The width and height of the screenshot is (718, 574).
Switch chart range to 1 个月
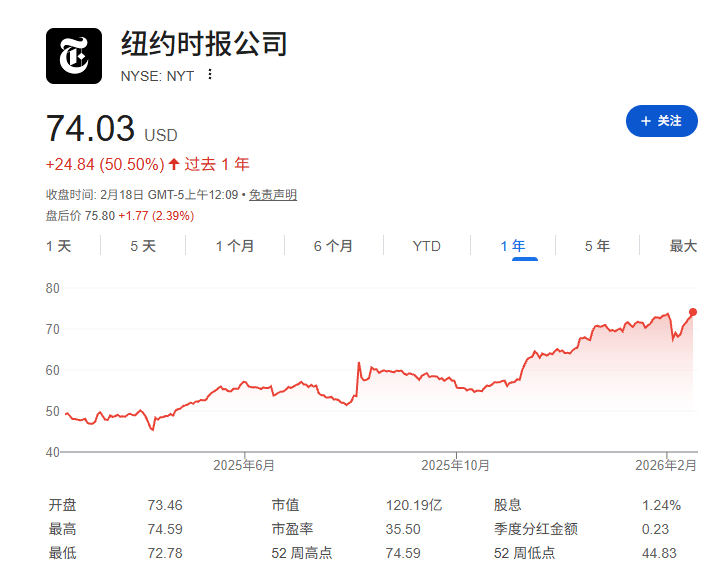(x=235, y=246)
